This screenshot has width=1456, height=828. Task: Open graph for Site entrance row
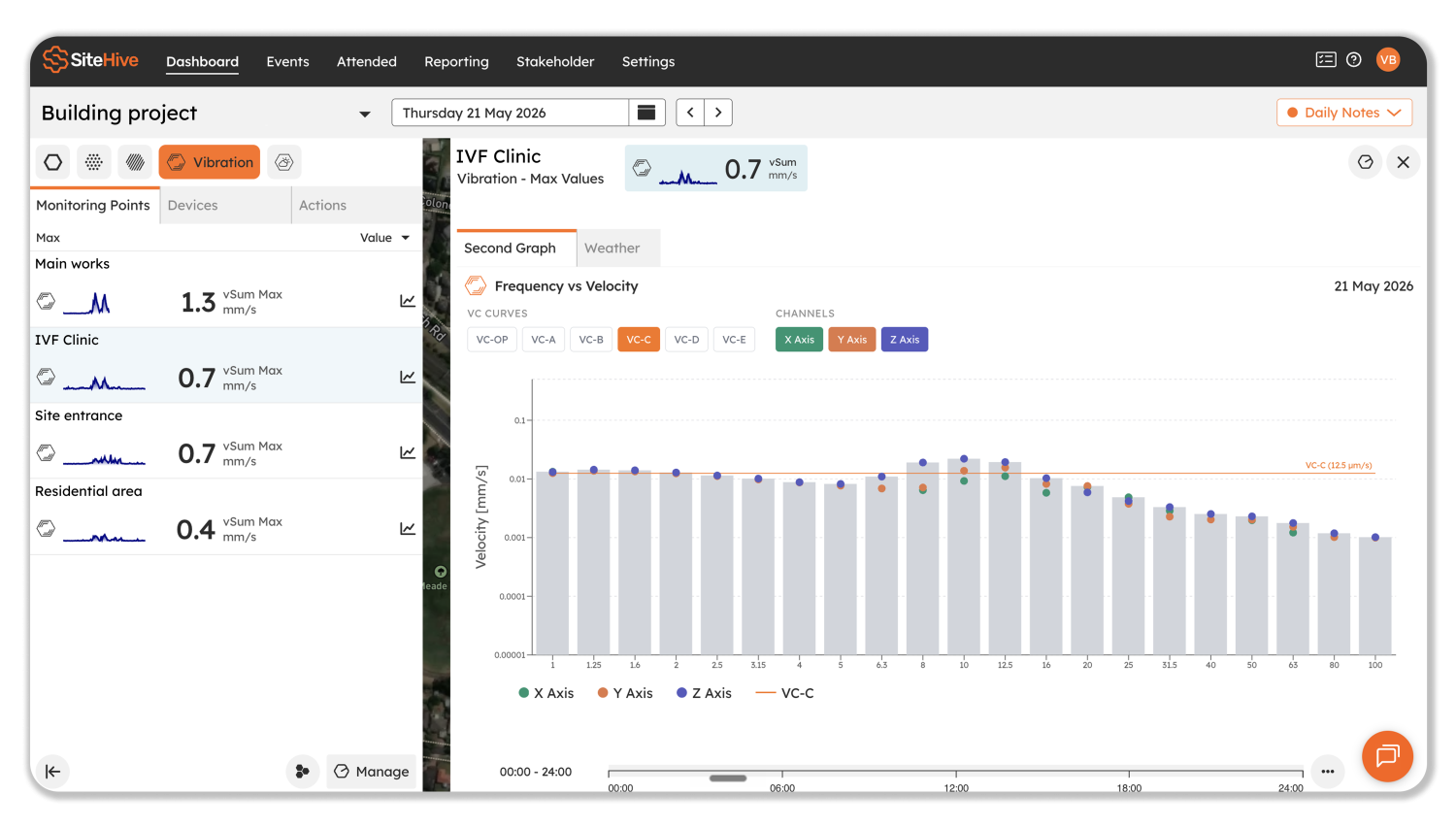[x=408, y=452]
